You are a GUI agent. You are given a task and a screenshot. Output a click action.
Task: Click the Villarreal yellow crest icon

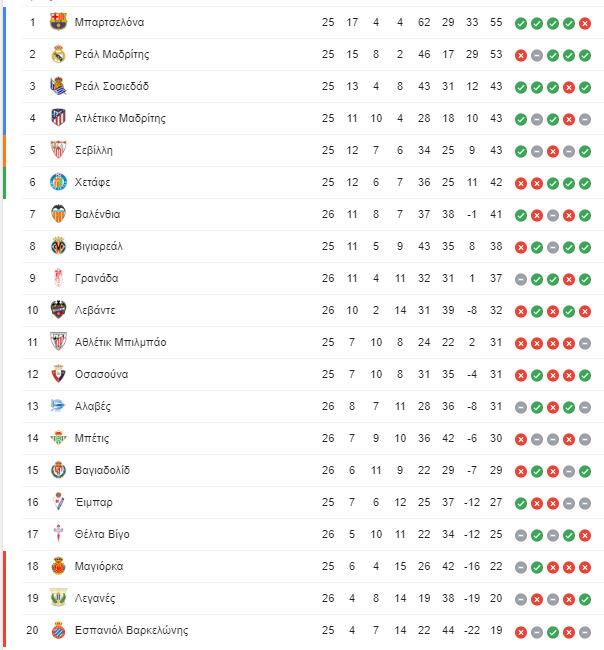point(58,246)
